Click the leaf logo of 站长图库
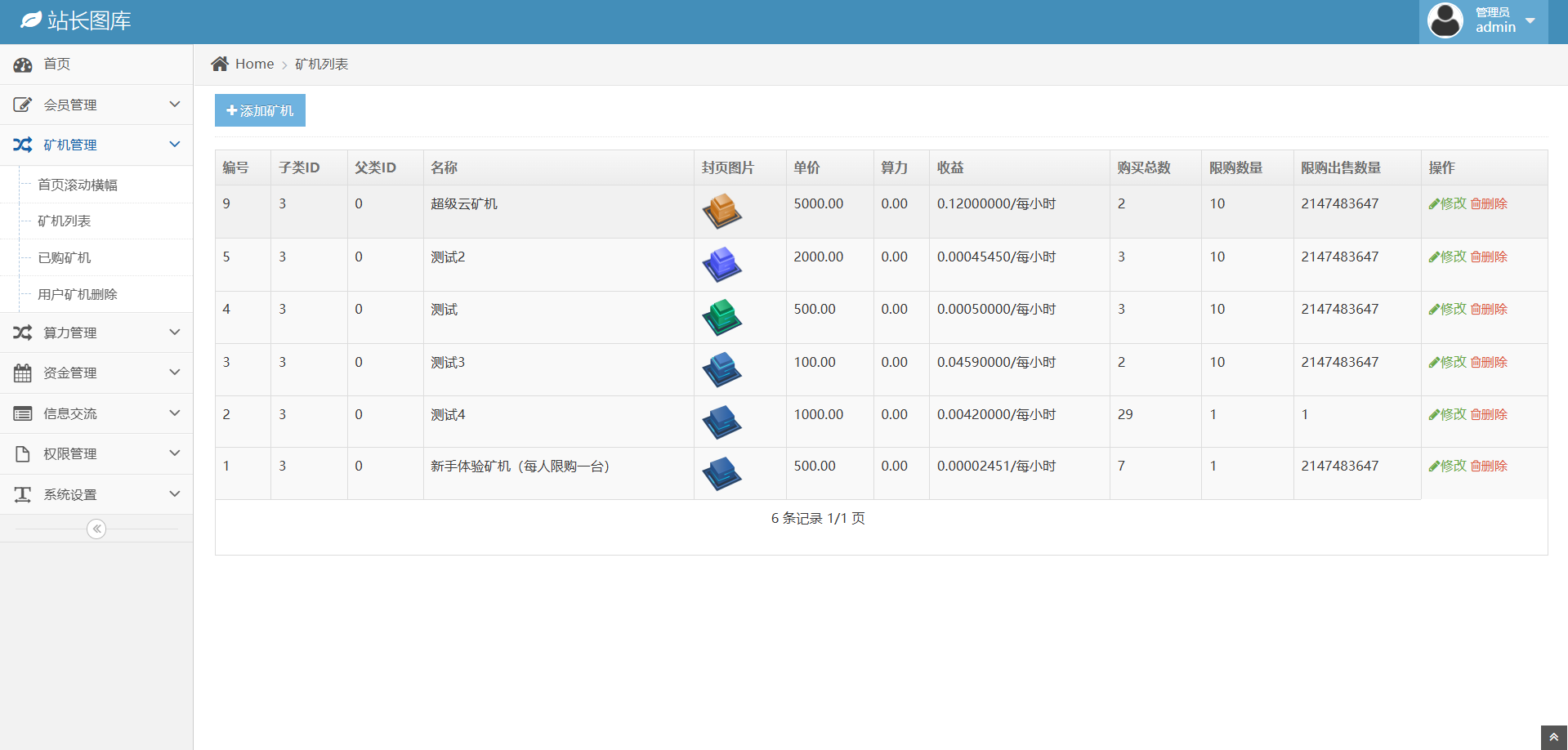This screenshot has width=1568, height=750. click(x=31, y=20)
